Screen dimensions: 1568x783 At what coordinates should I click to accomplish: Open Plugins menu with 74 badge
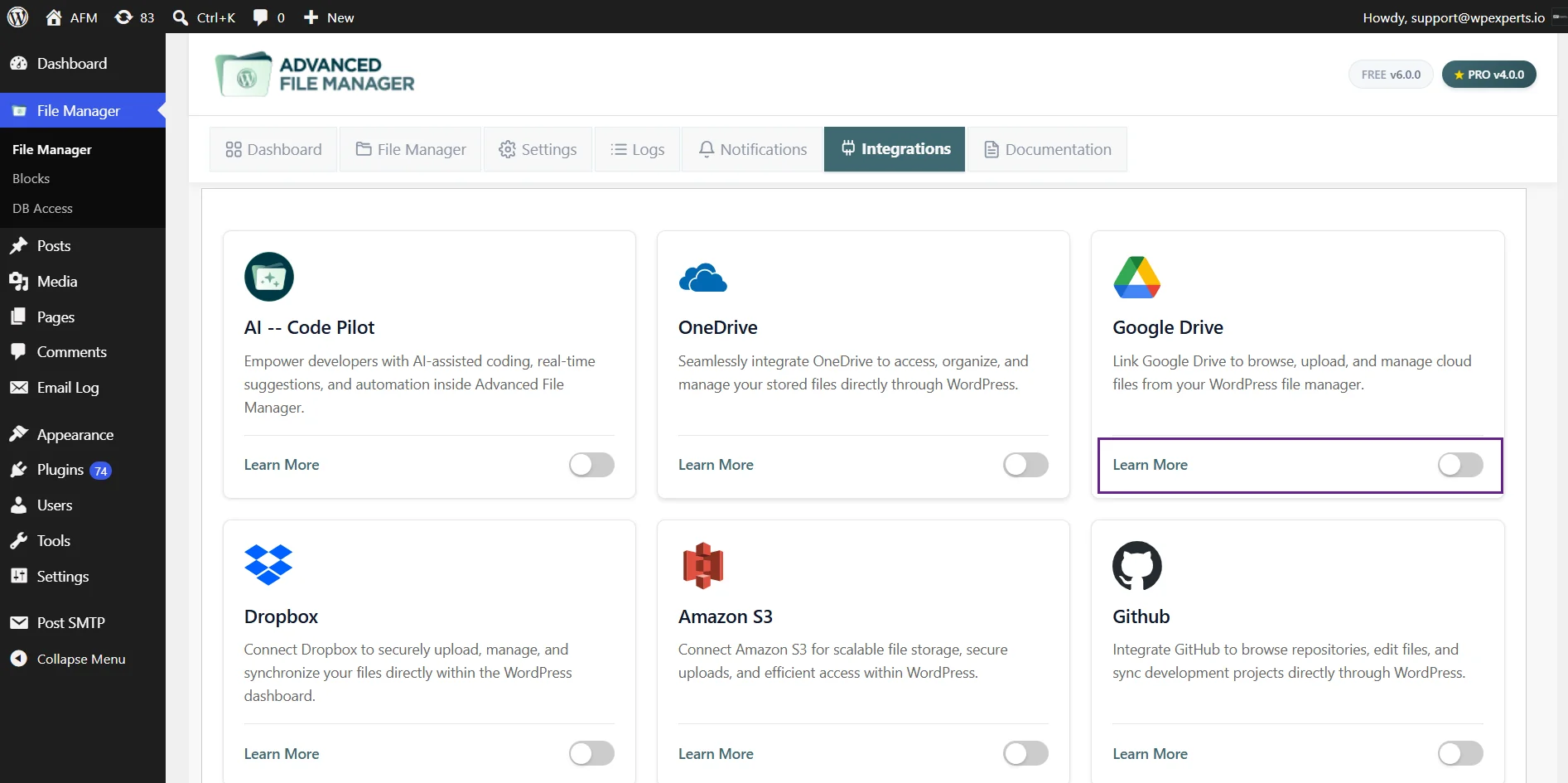tap(83, 470)
